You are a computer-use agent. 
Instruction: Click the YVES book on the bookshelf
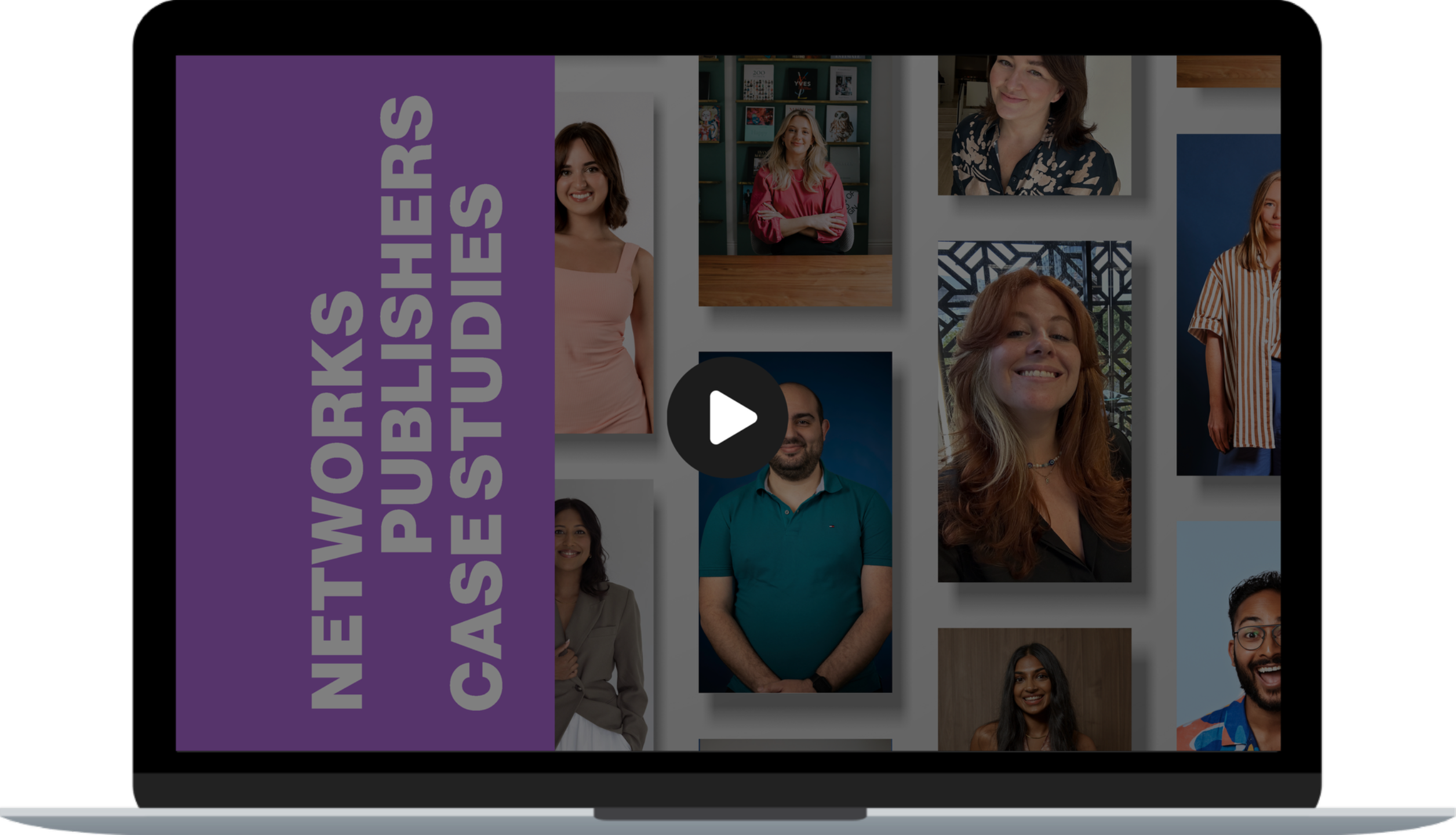point(802,84)
